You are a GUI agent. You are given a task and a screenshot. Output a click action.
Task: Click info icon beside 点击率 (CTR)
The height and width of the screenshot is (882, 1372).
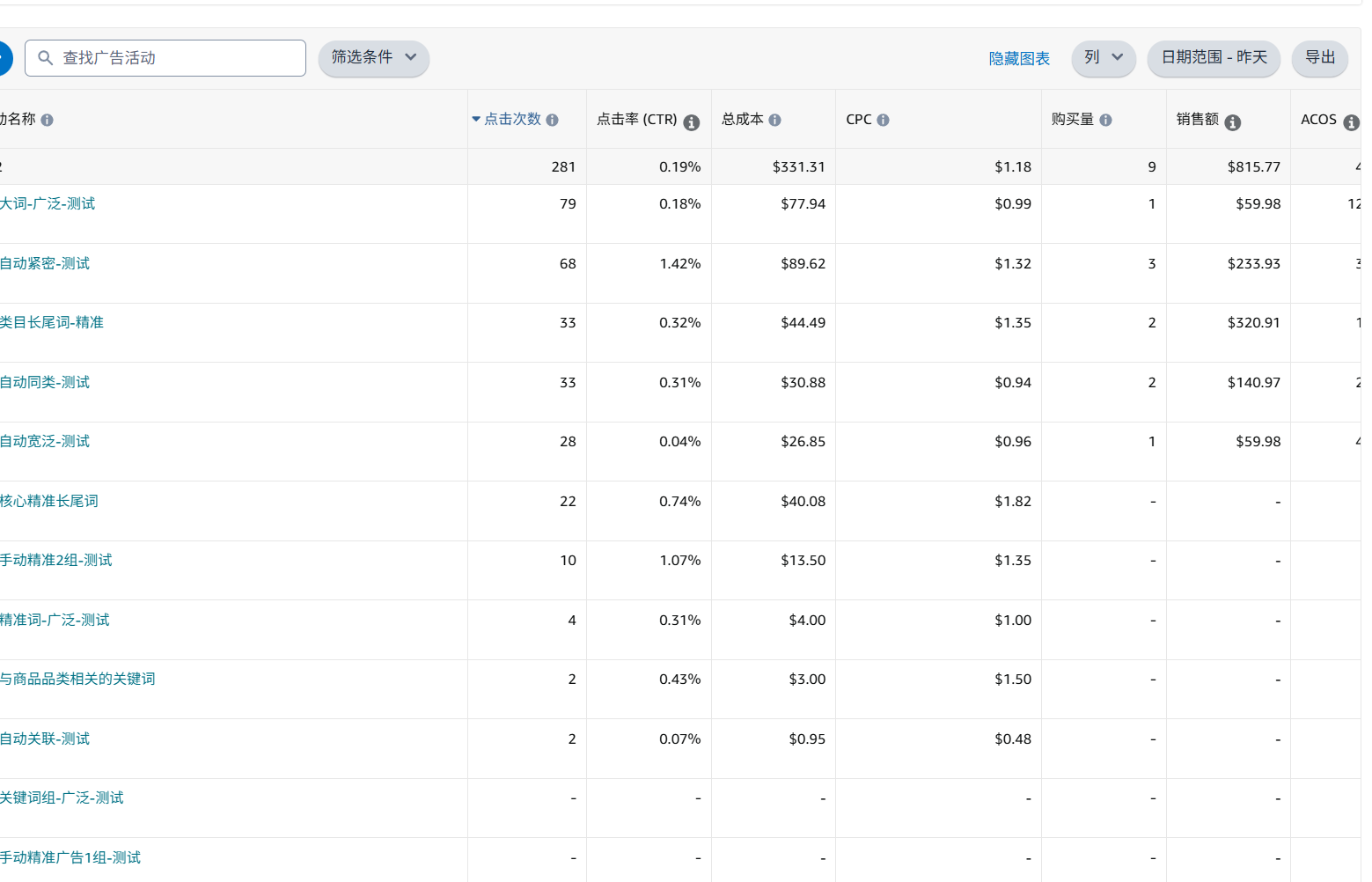click(692, 122)
